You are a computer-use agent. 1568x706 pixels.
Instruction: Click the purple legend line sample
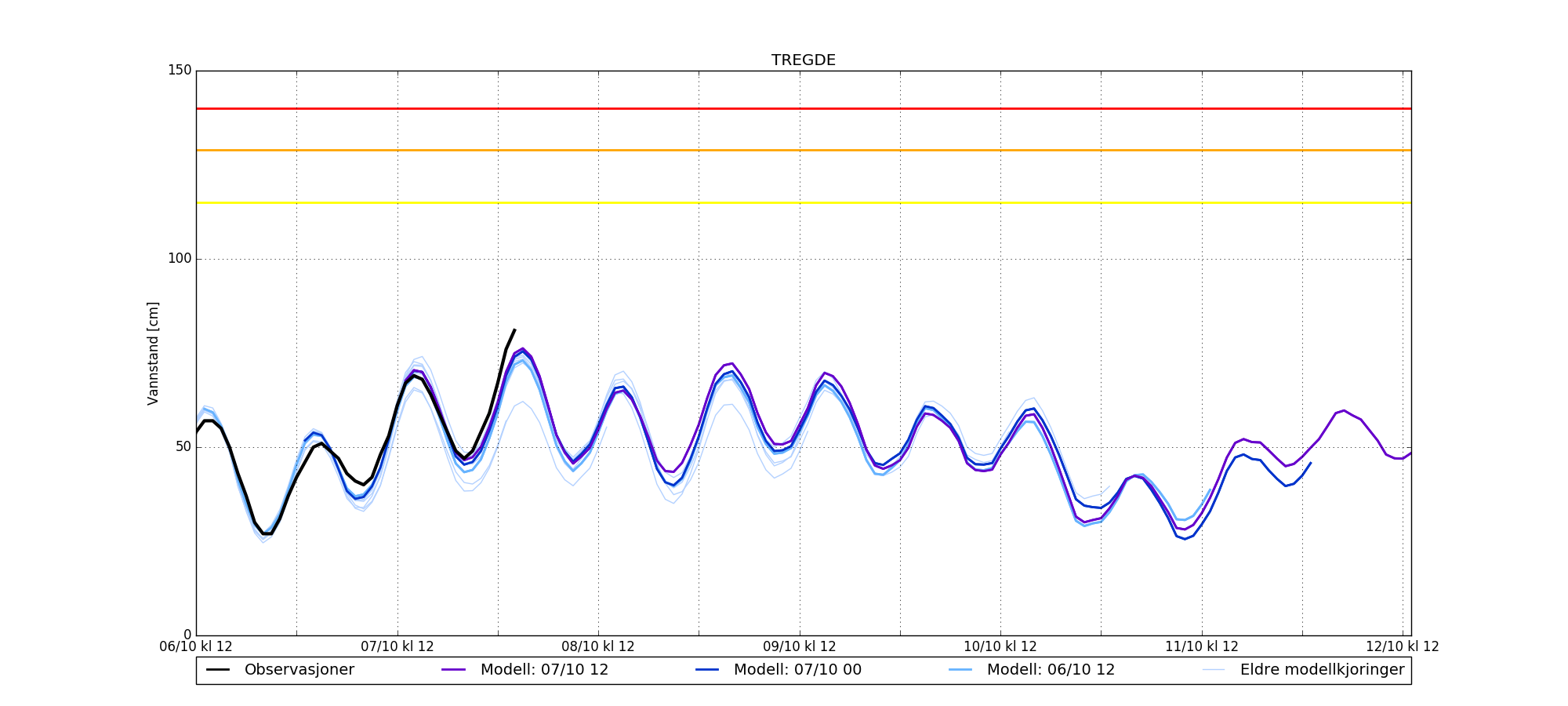[x=454, y=670]
